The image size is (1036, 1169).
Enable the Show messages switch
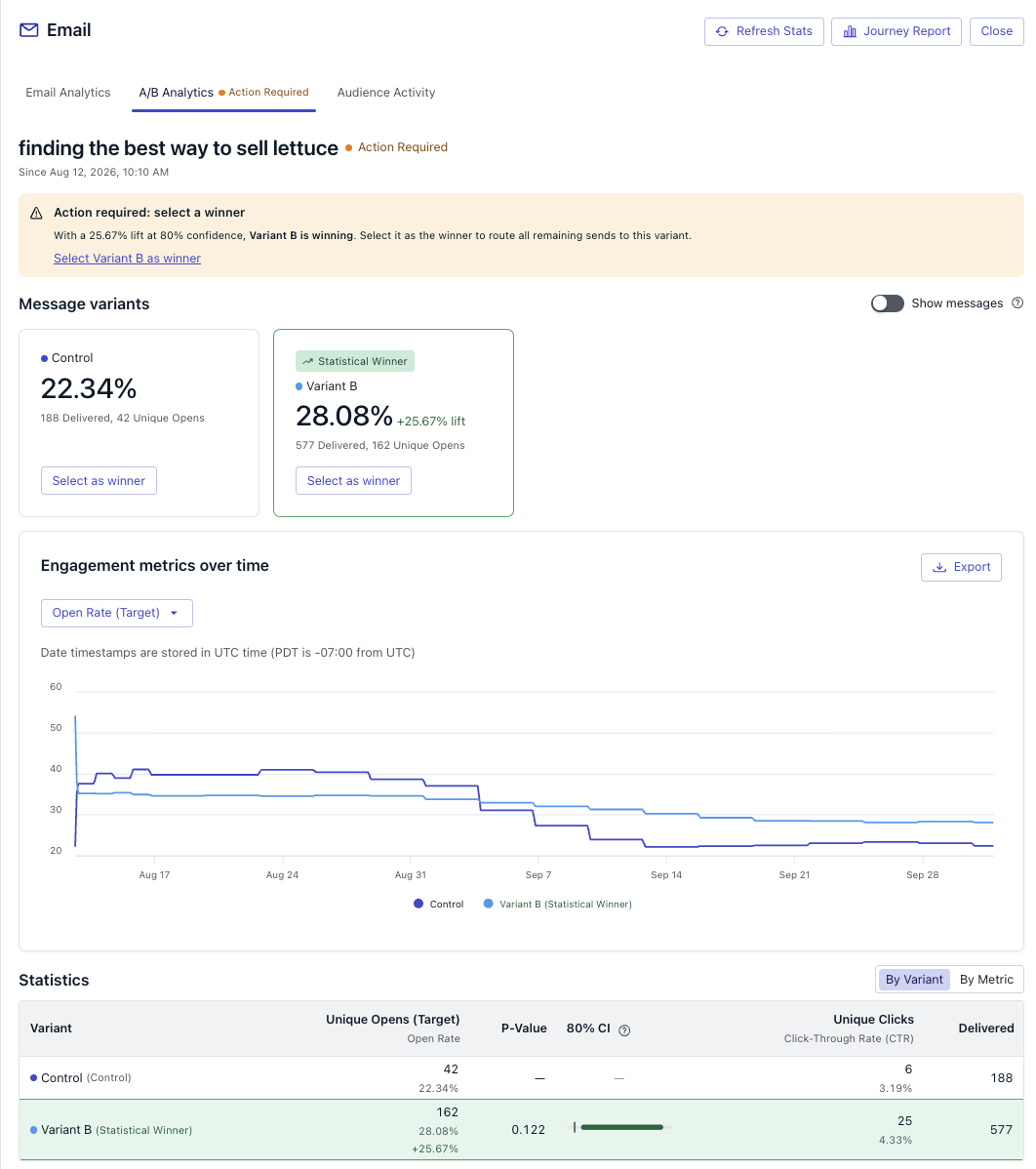[887, 303]
